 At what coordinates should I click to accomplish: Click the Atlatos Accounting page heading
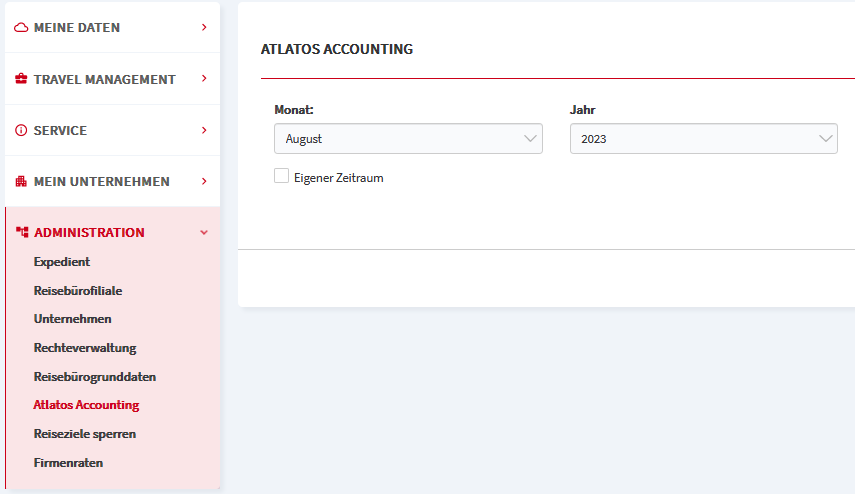(x=337, y=49)
